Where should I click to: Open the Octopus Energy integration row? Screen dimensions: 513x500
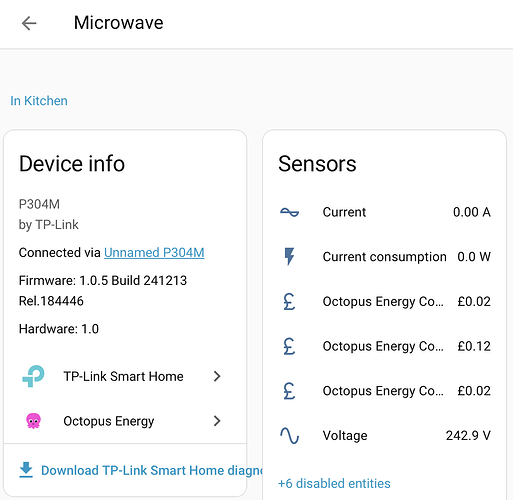(x=125, y=421)
